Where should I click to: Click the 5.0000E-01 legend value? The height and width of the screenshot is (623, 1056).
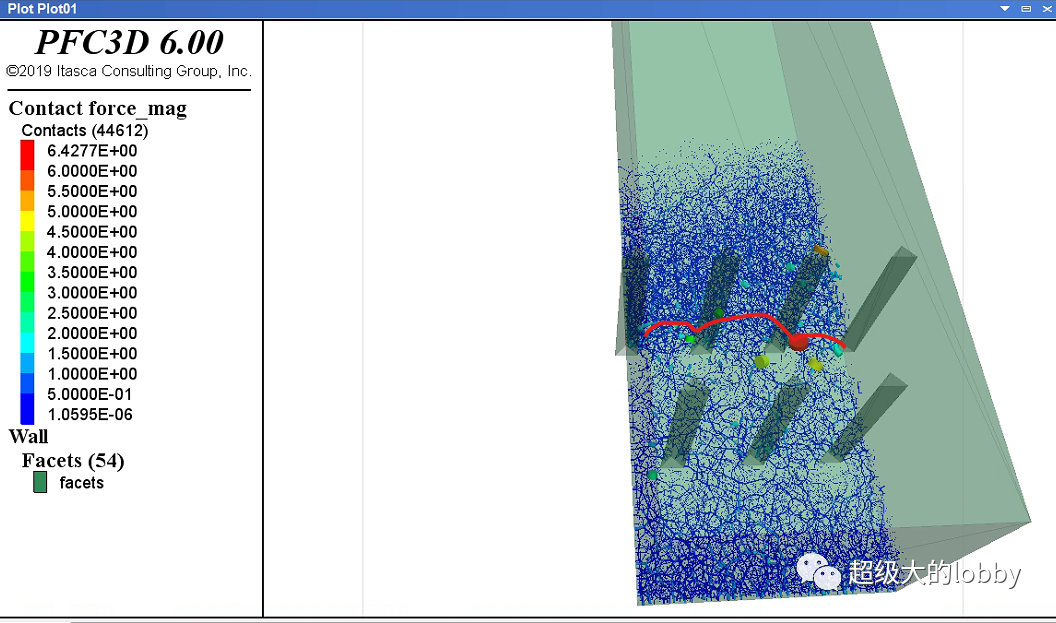pos(90,394)
